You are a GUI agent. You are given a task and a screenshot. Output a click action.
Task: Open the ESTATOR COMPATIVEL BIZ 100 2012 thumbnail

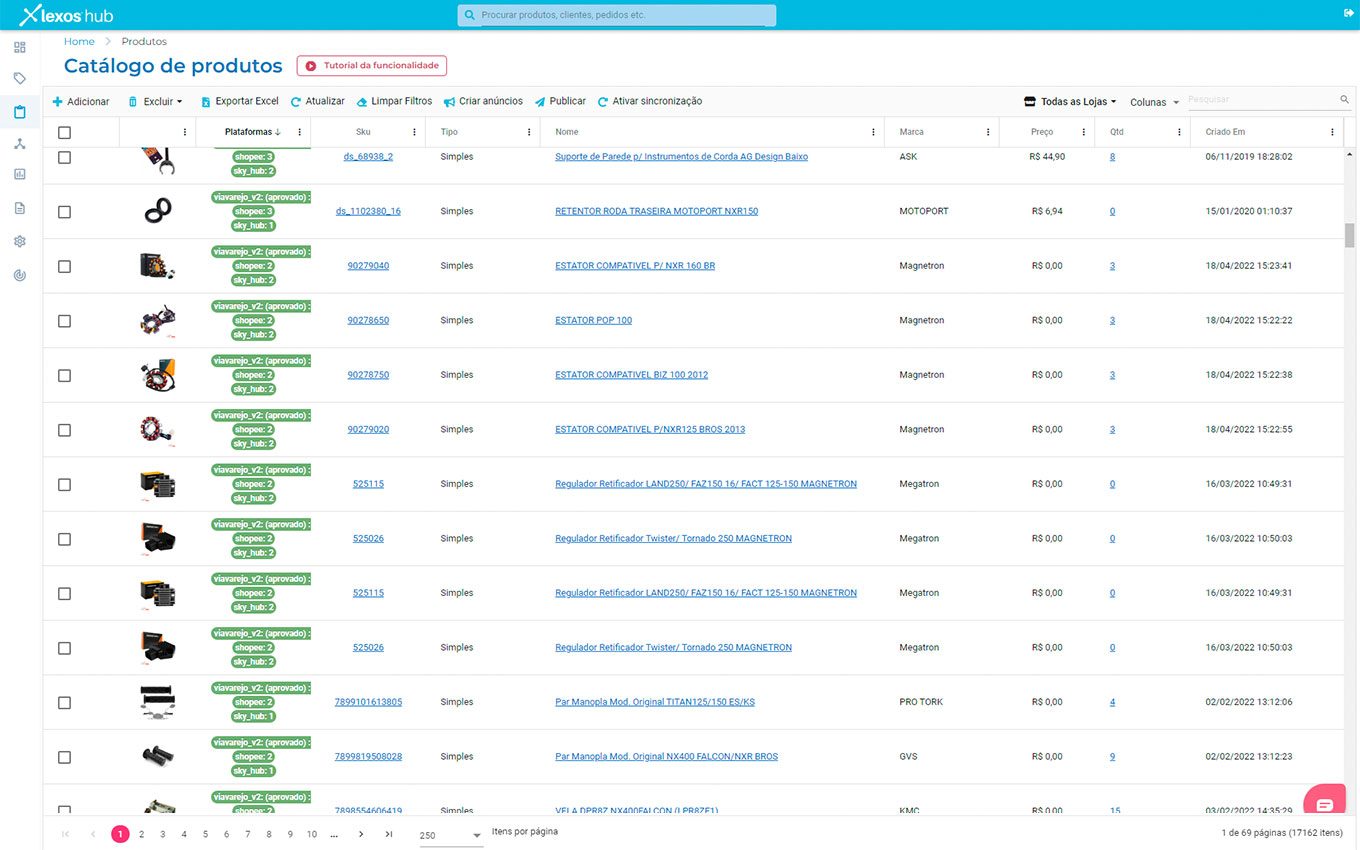[158, 375]
